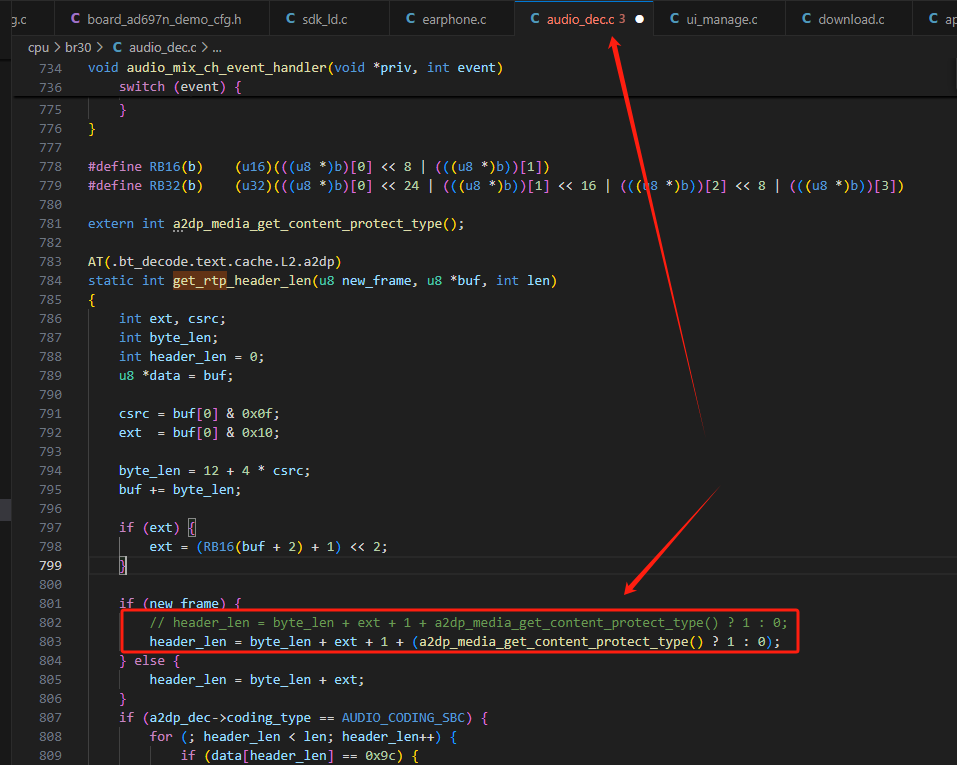Viewport: 957px width, 765px height.
Task: Click the unsaved dot on audio_dec.c tab
Action: pyautogui.click(x=639, y=19)
